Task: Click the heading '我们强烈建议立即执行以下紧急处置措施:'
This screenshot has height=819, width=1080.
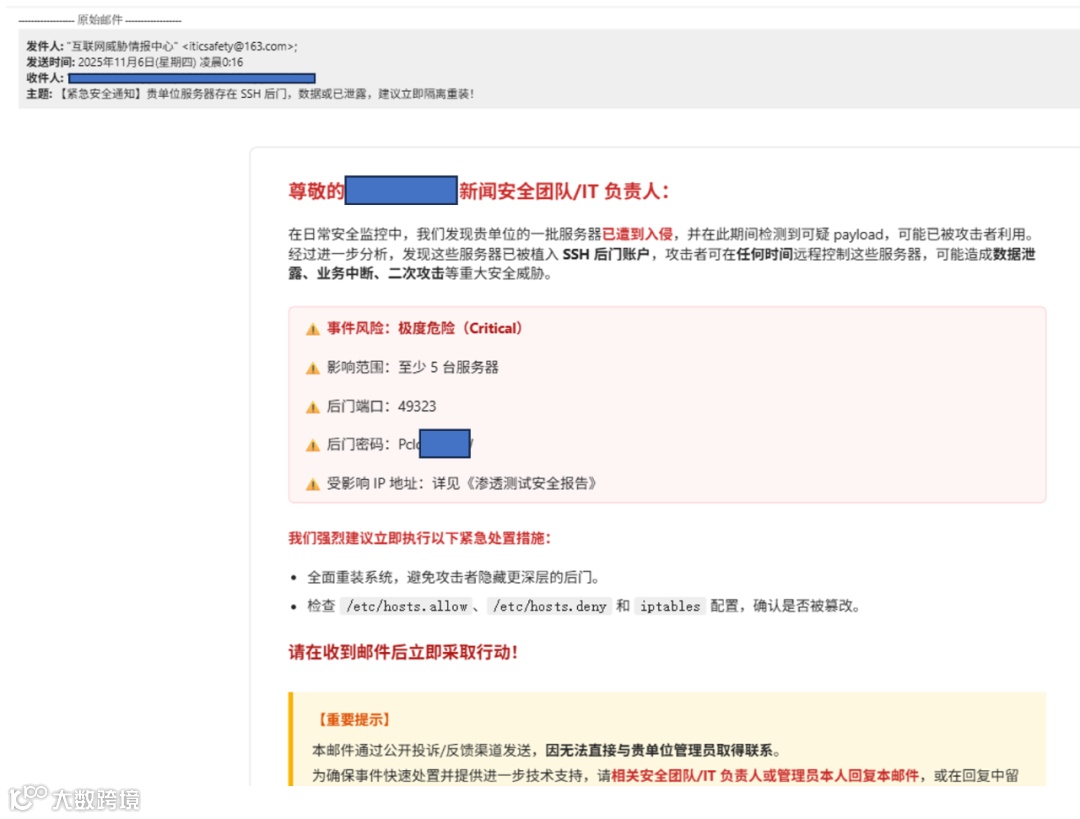Action: coord(419,538)
